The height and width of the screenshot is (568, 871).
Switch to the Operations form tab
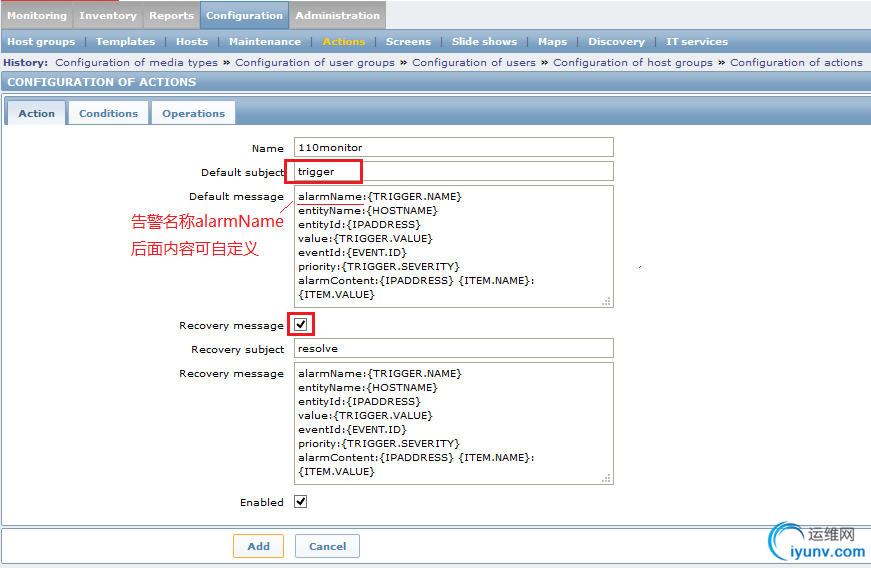tap(193, 113)
